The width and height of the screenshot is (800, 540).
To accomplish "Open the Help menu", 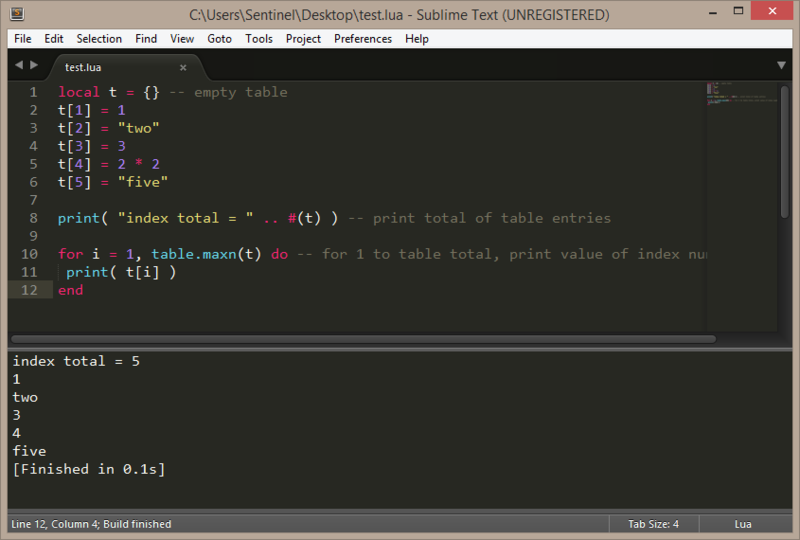I will pos(417,39).
